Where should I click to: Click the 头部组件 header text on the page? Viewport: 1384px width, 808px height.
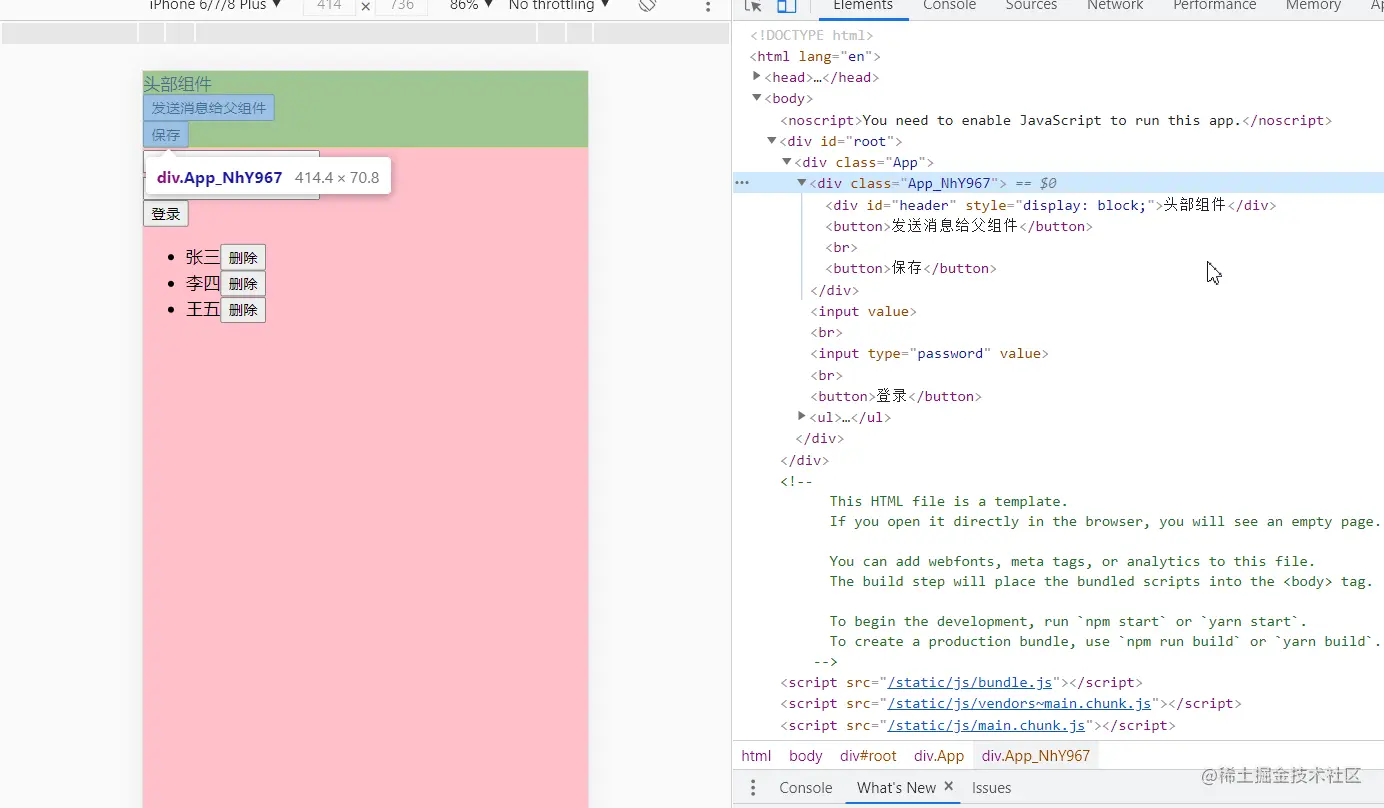click(177, 84)
